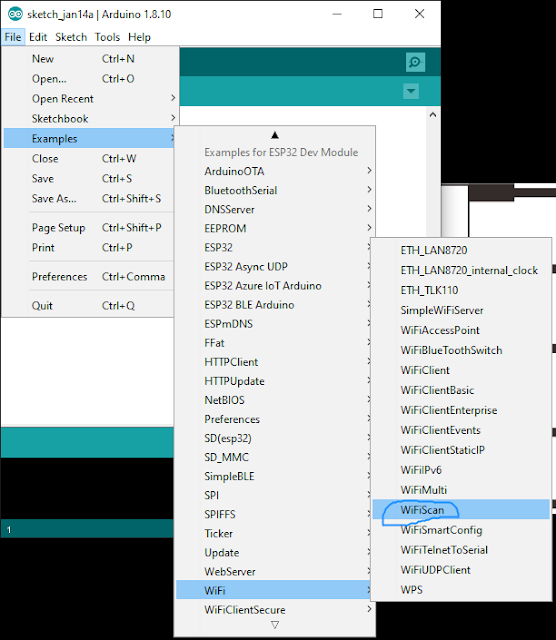Expand the Open Recent submenu
The image size is (556, 640).
pos(91,99)
